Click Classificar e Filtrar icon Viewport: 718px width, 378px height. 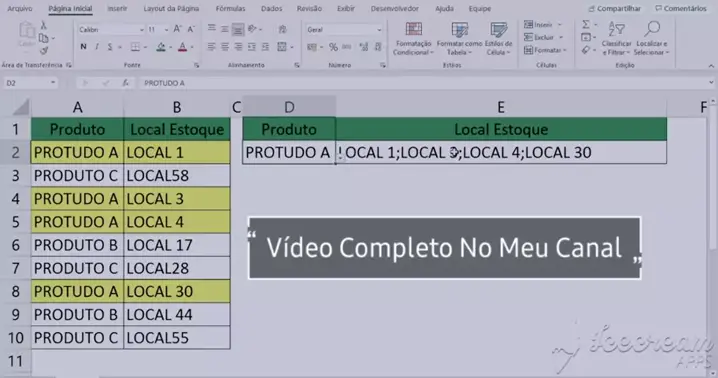point(616,39)
